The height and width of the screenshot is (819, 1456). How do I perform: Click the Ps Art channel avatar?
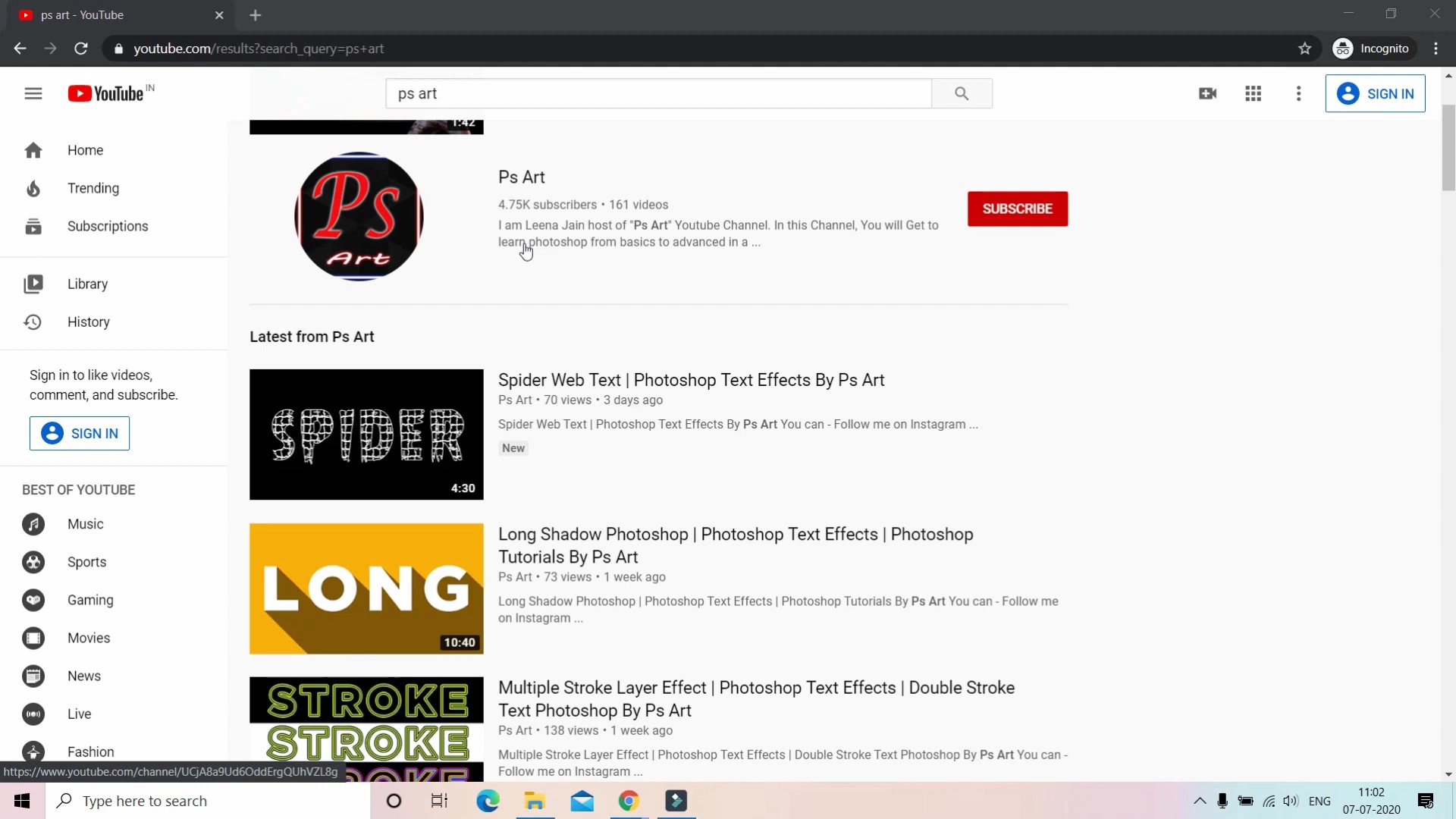coord(359,217)
